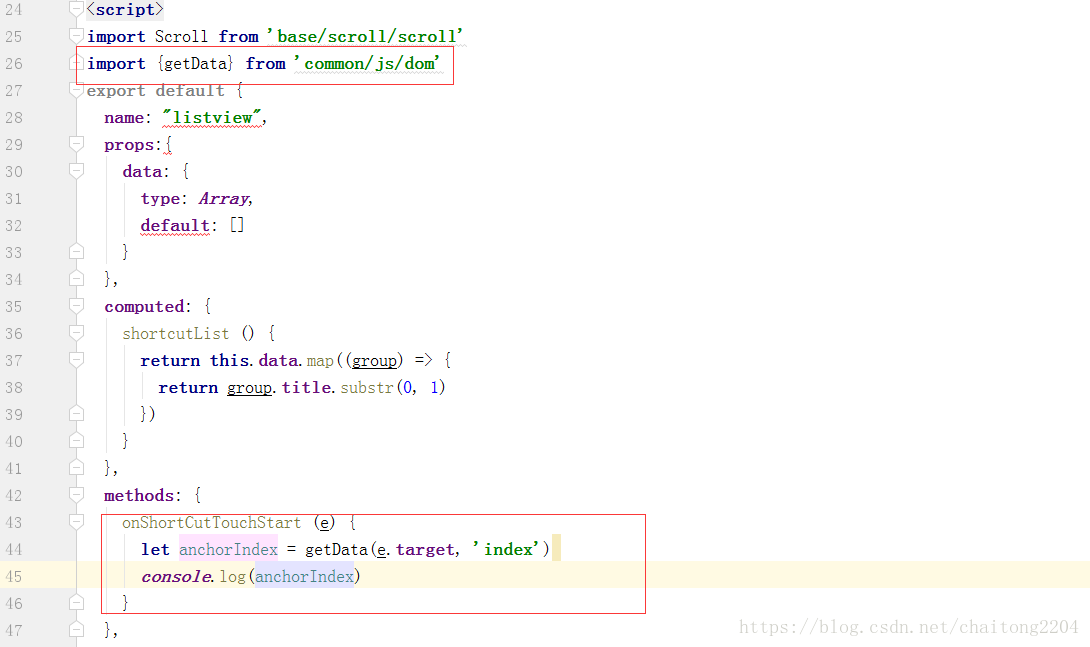The image size is (1090, 647).
Task: Click the 'substr' call on line 38
Action: 366,387
